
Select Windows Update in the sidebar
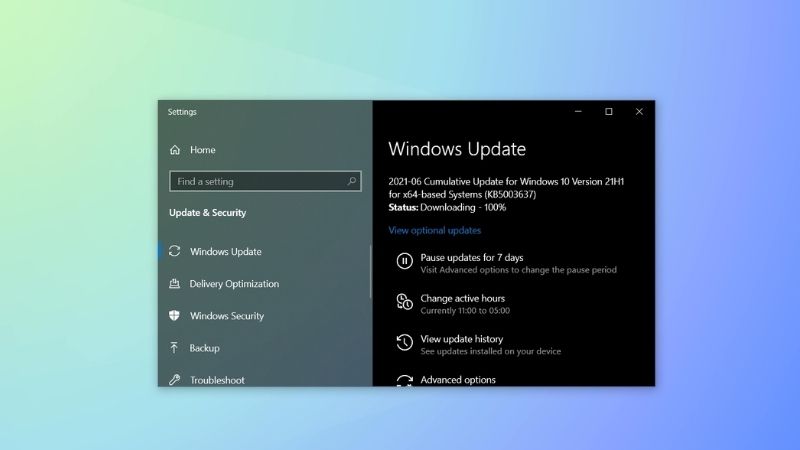[226, 252]
